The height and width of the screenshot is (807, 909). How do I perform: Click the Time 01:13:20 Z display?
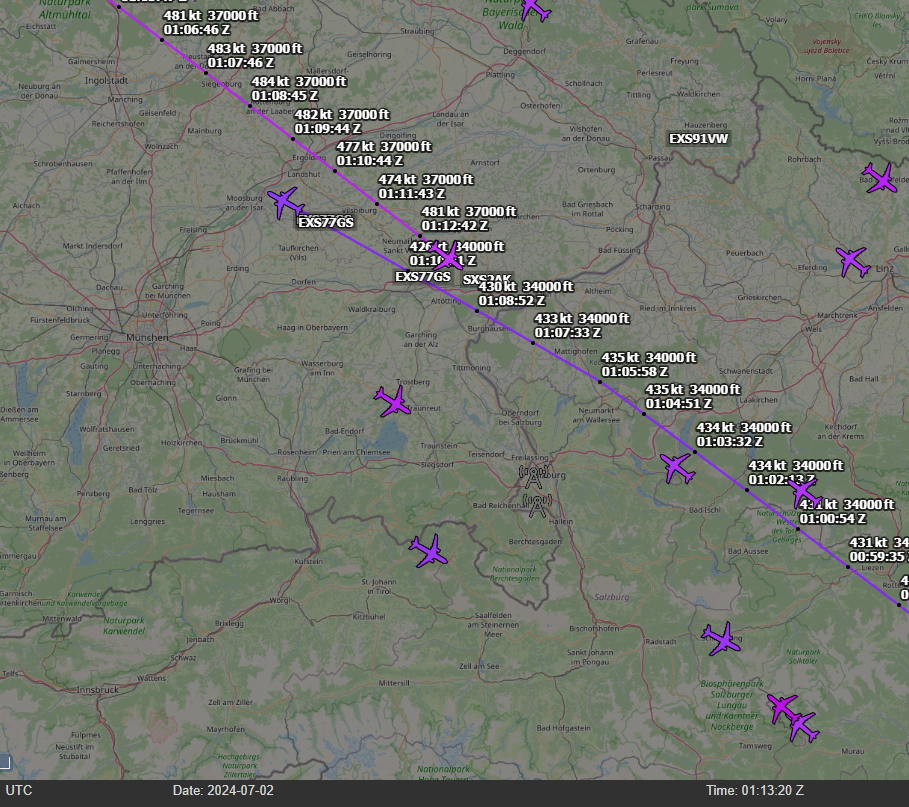coord(754,791)
